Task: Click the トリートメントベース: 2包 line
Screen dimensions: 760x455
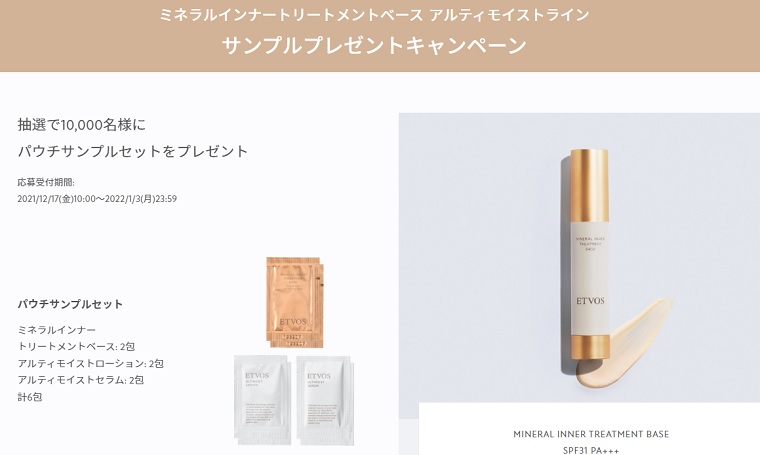Action: pos(76,346)
